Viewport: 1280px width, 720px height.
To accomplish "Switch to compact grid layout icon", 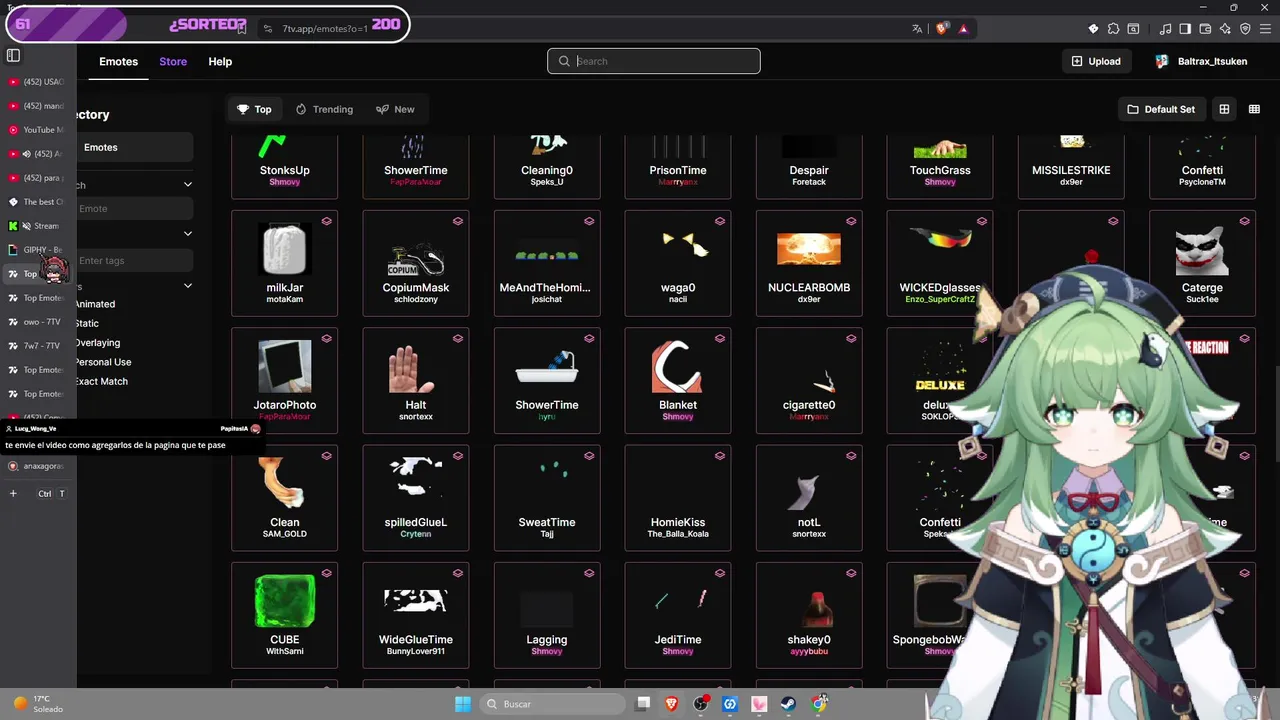I will pos(1254,109).
